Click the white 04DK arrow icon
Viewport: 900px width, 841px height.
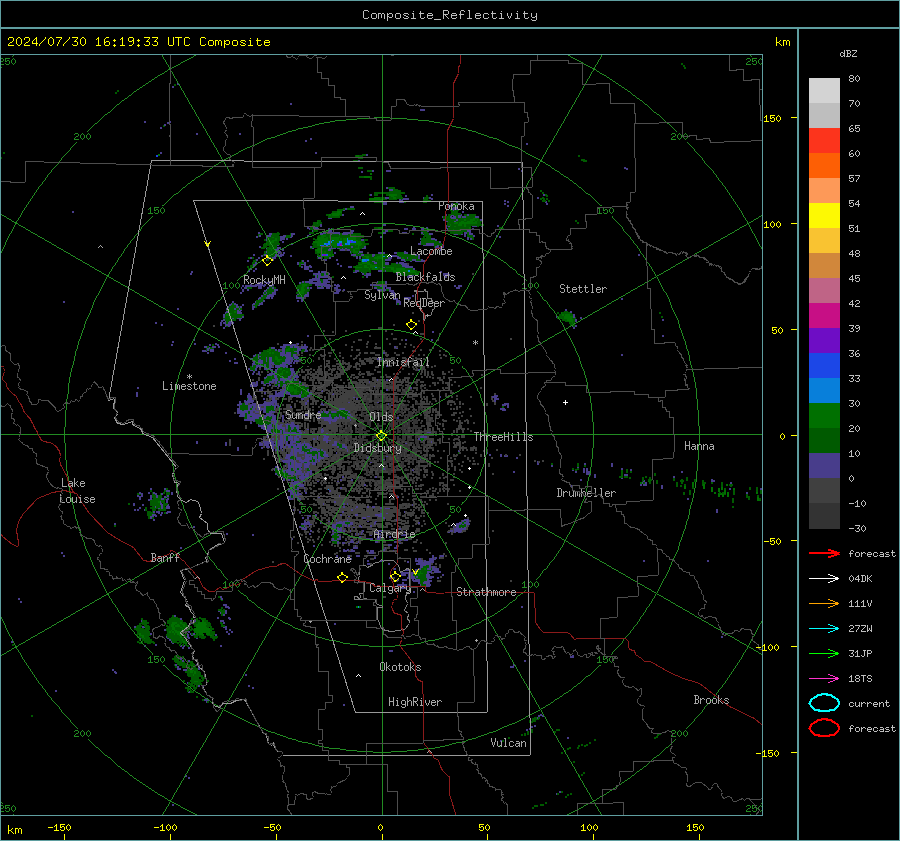(824, 579)
